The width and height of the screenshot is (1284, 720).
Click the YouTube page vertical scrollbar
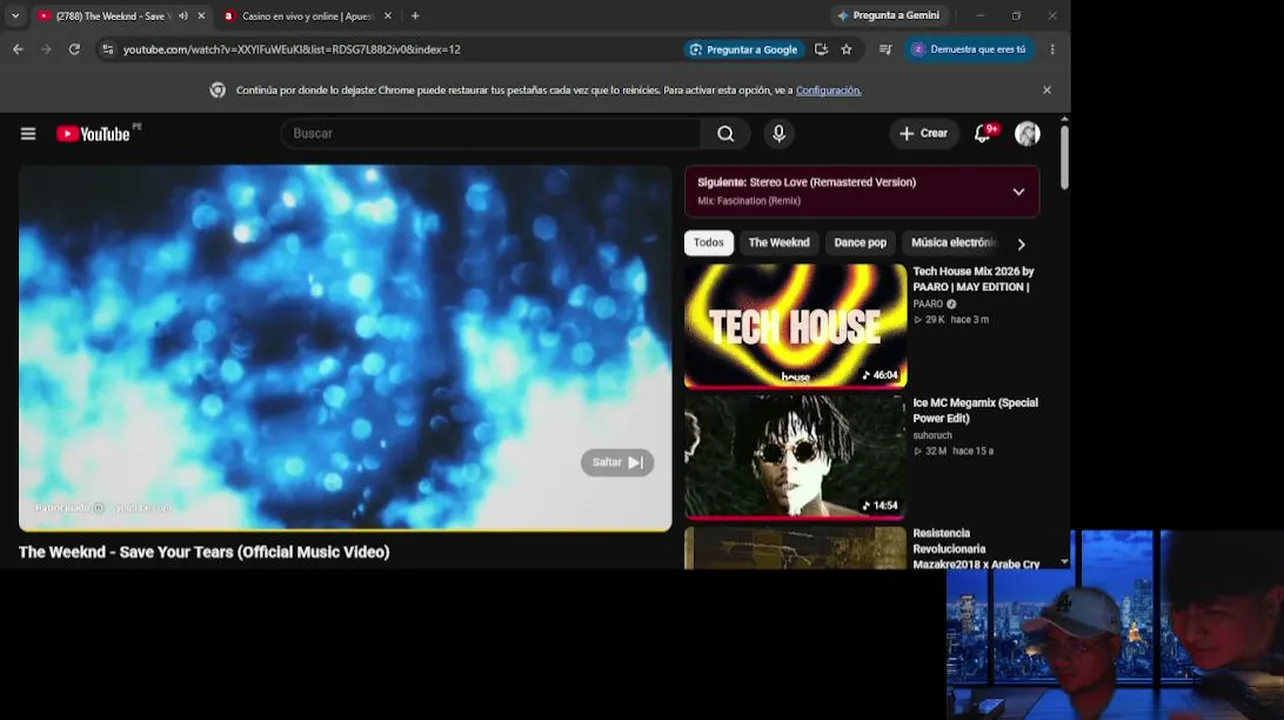(1064, 155)
